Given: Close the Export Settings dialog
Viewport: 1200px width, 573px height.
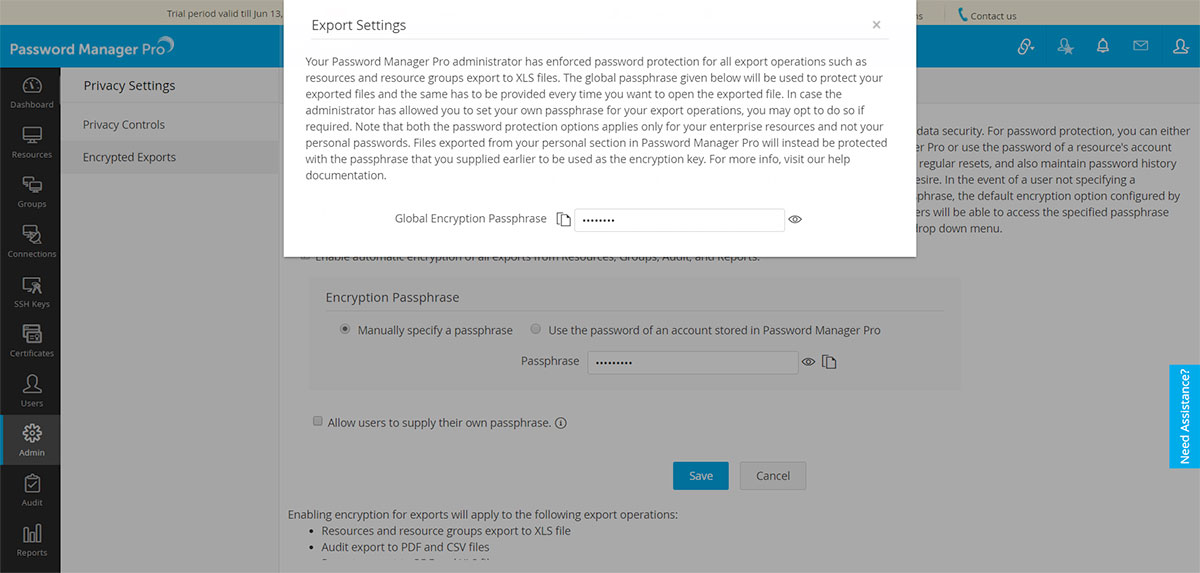Looking at the screenshot, I should (876, 25).
